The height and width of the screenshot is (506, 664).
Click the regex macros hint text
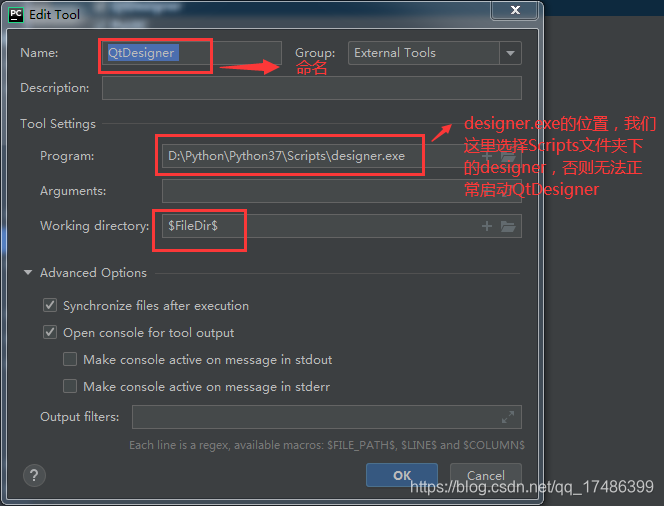327,445
